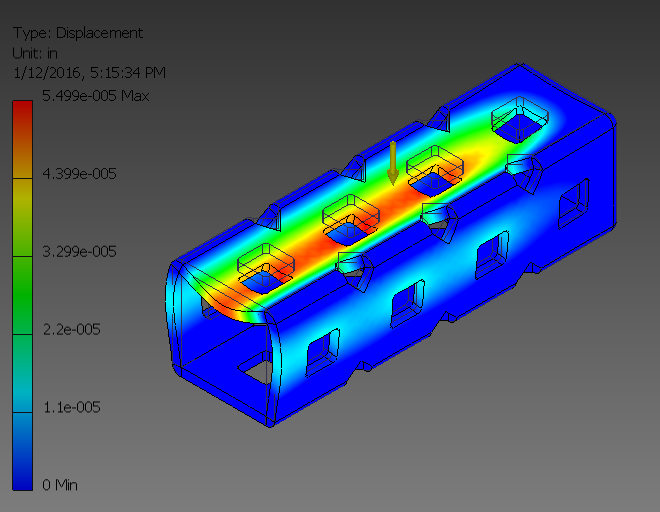
Task: Click the '2.2e-005' legend value
Action: click(72, 329)
